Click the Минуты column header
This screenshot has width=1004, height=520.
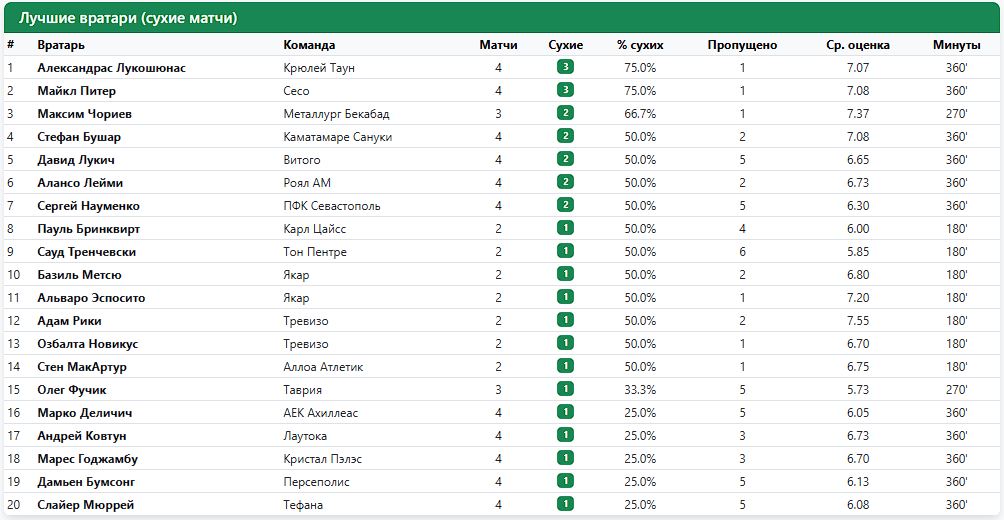[957, 45]
